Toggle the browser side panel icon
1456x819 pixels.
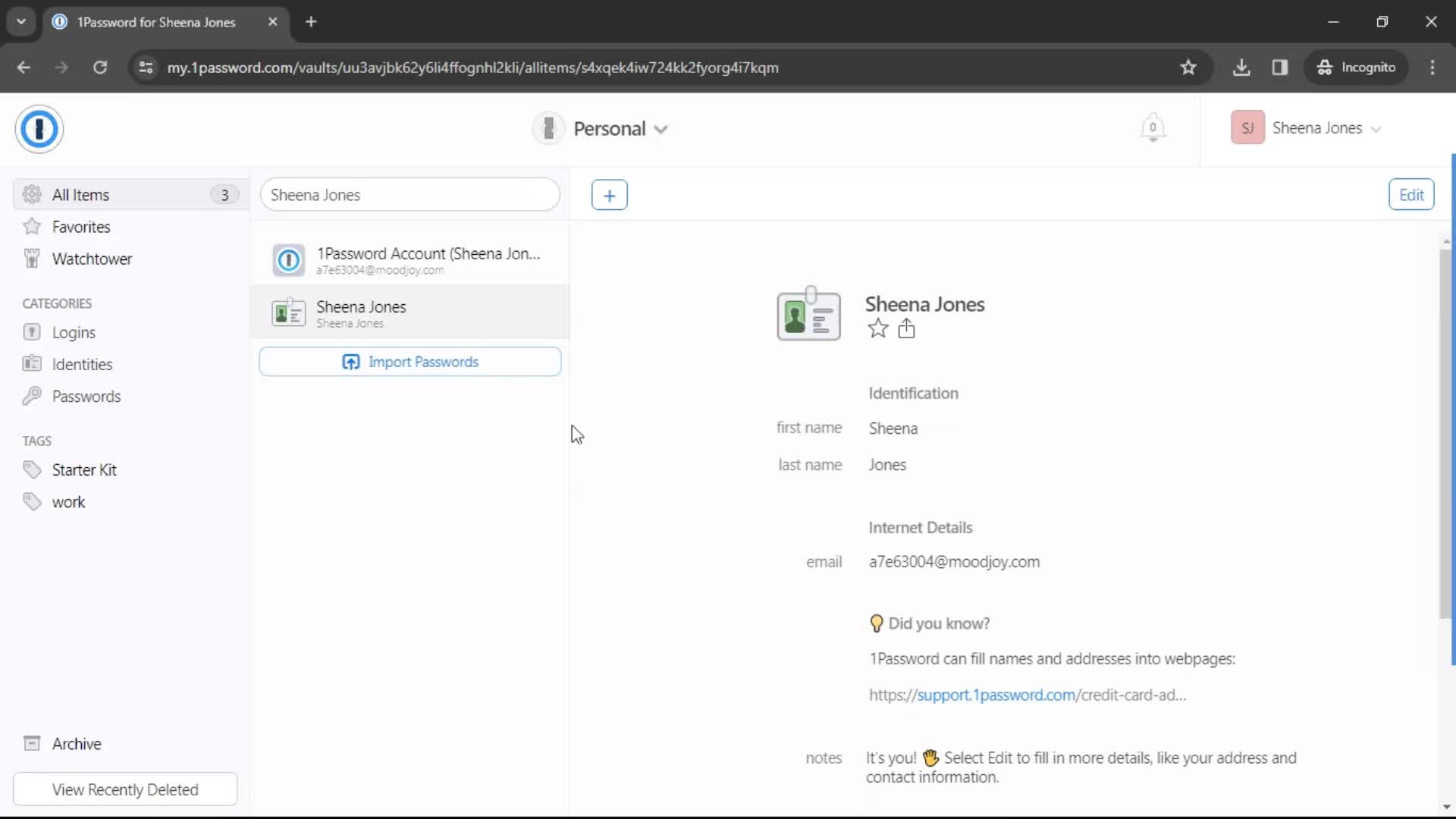pos(1280,67)
